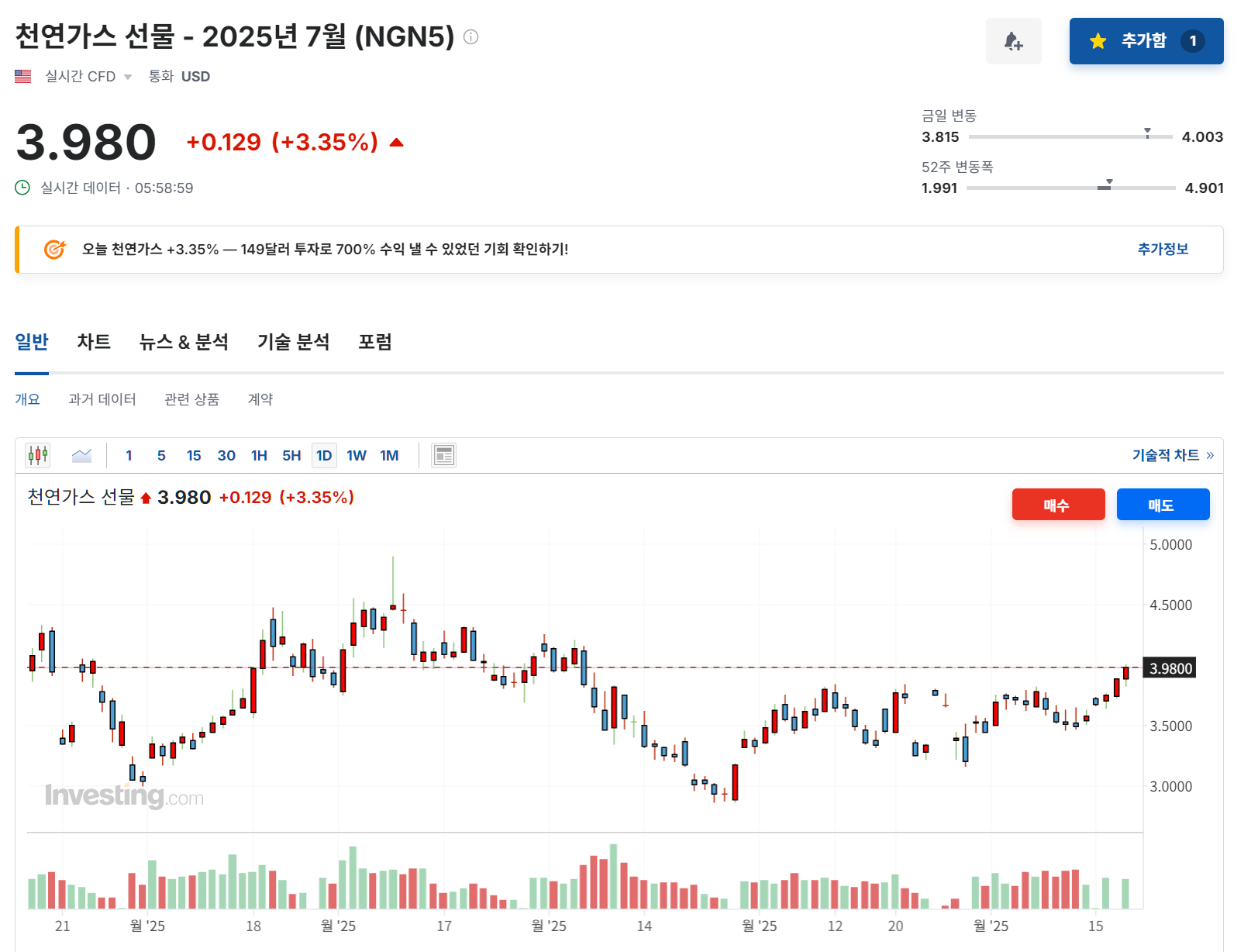Open the news panel icon beside 1M
This screenshot has height=952, width=1258.
coord(443,455)
